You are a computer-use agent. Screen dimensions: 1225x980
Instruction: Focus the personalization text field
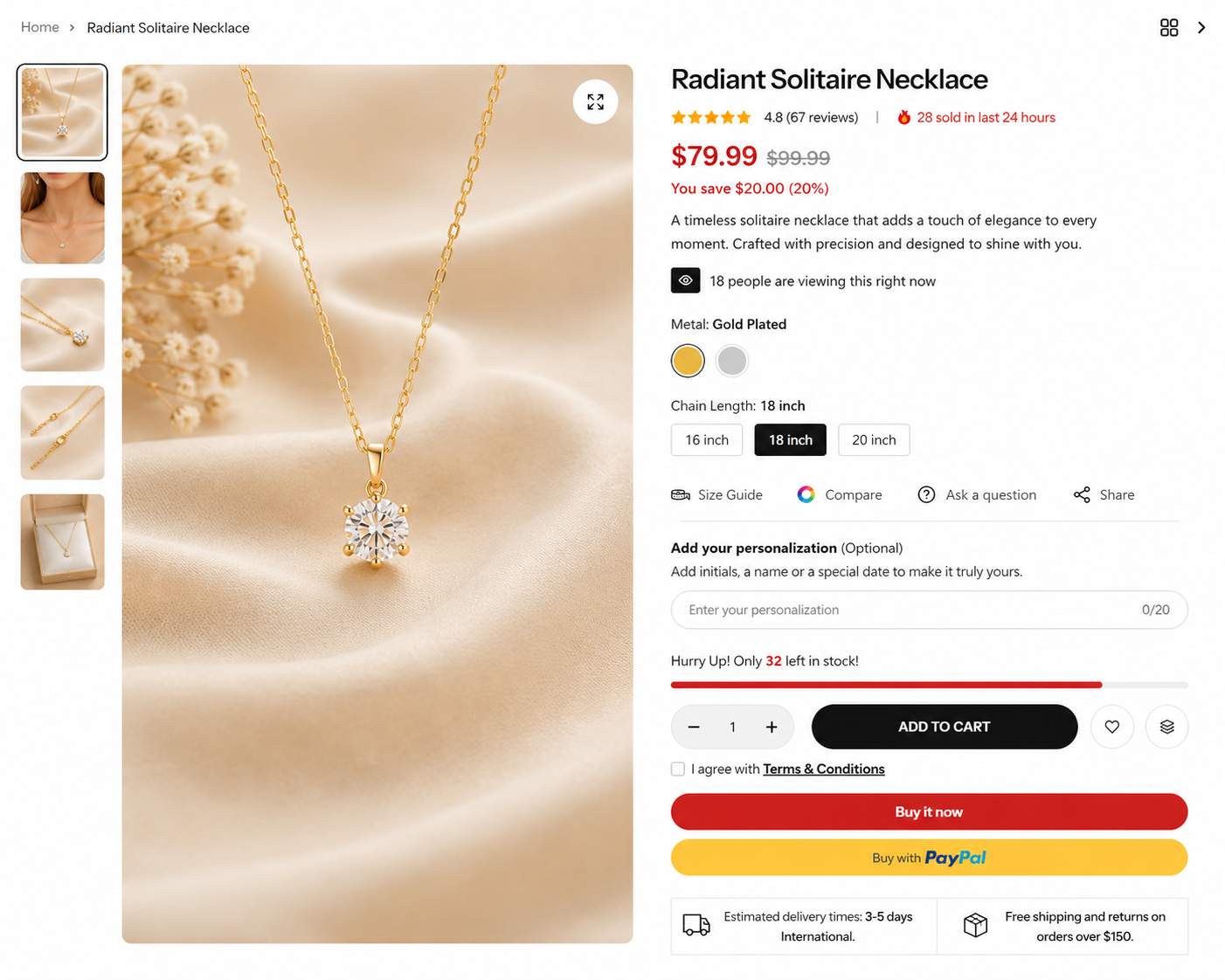tap(929, 610)
